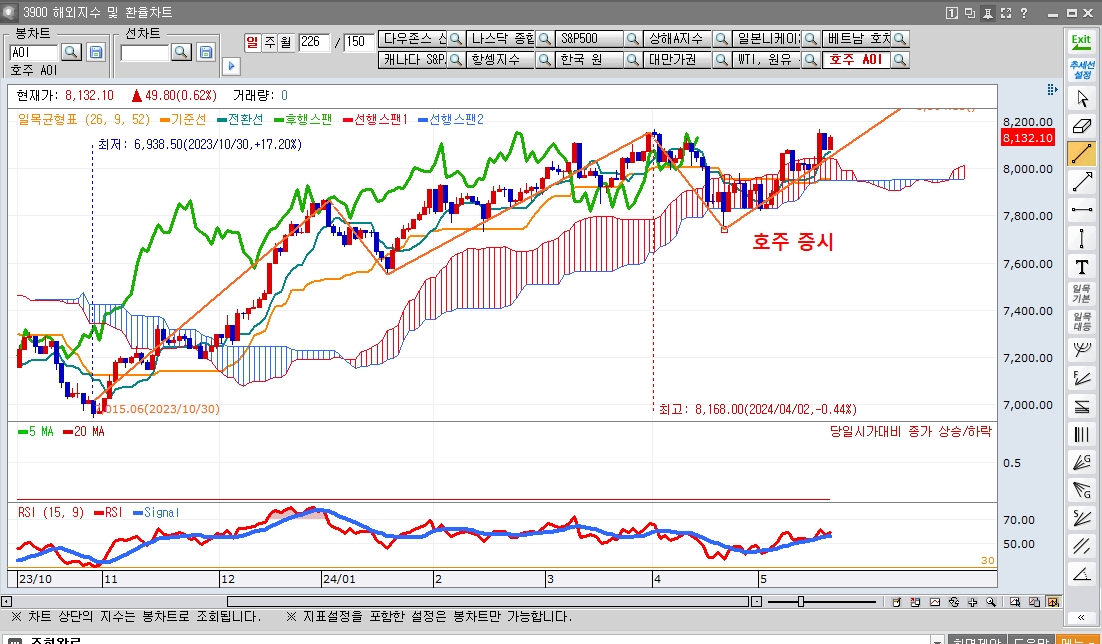Select the text (T) annotation tool

1081,266
